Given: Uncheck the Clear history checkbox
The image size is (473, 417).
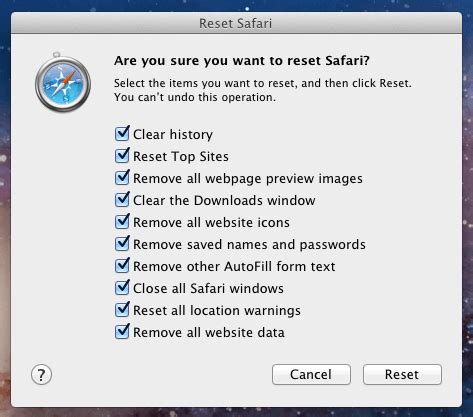Looking at the screenshot, I should (x=122, y=134).
